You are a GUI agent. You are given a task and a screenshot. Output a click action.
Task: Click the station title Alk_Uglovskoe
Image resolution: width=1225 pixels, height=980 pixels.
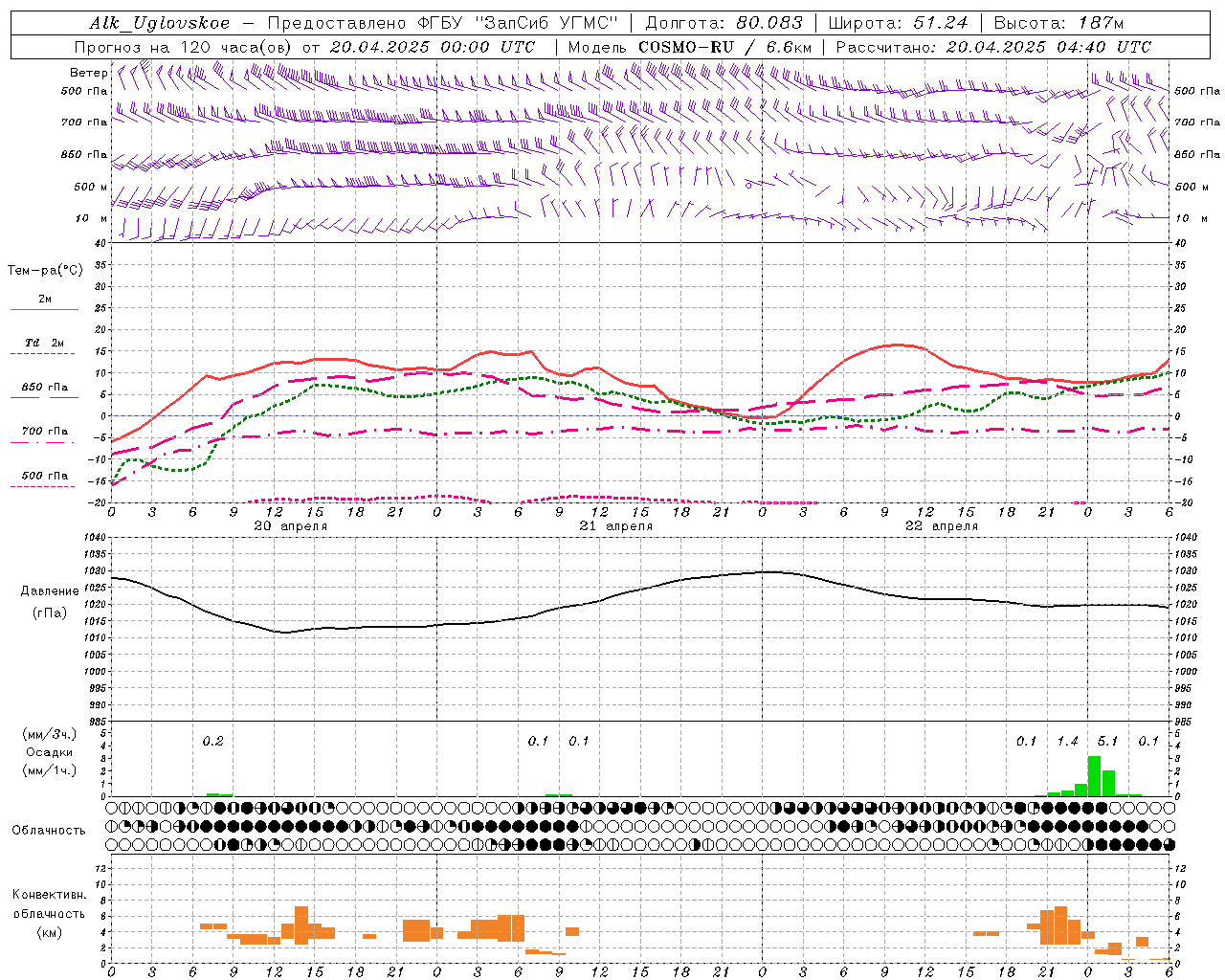pos(160,23)
